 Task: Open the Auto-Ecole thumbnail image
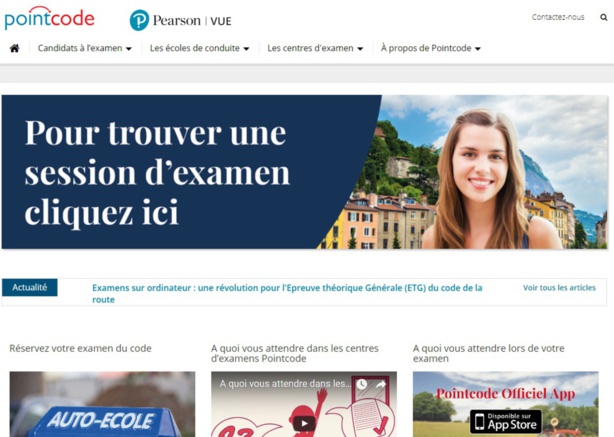pyautogui.click(x=102, y=404)
